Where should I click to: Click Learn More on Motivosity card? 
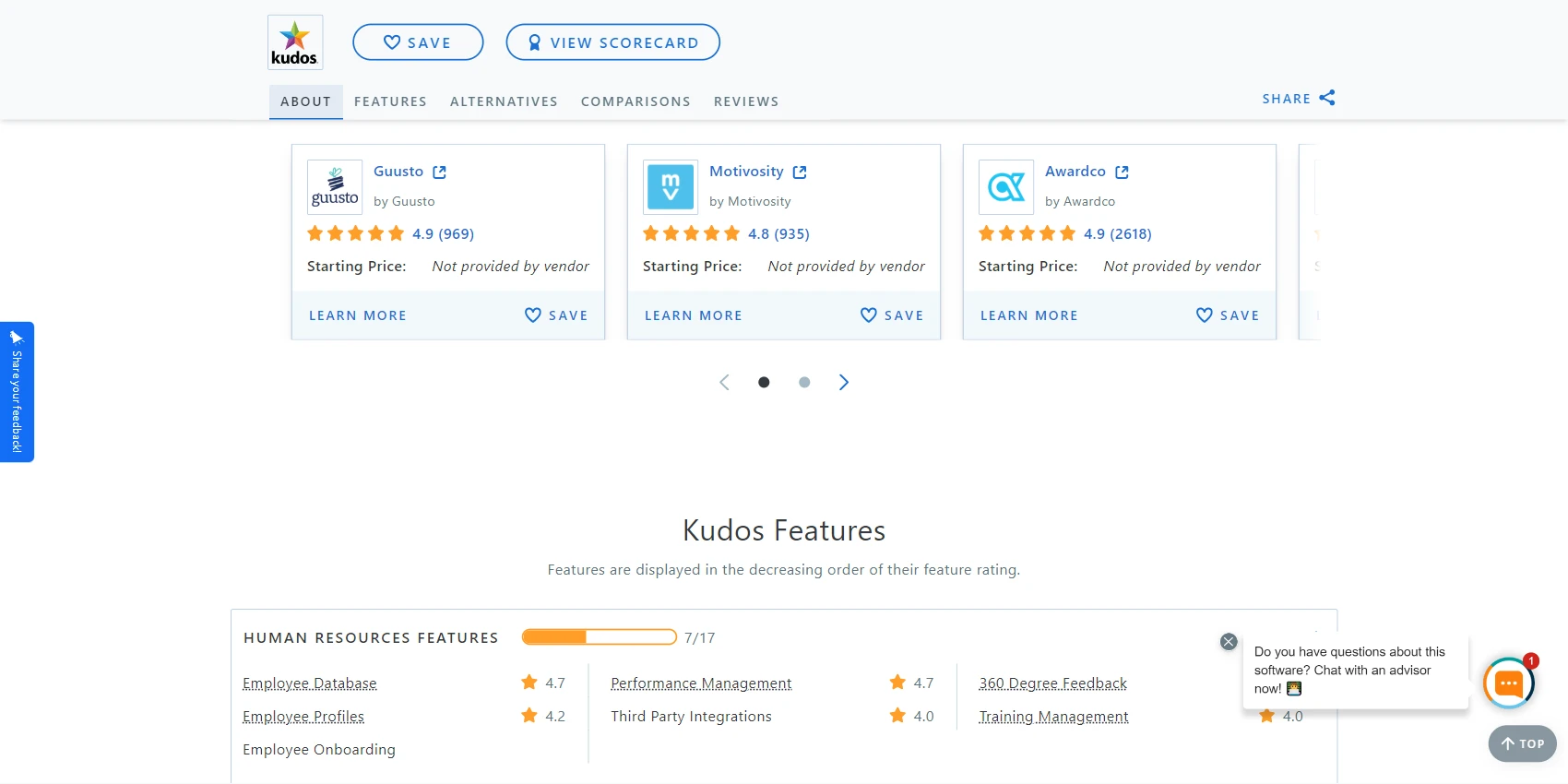click(x=694, y=315)
